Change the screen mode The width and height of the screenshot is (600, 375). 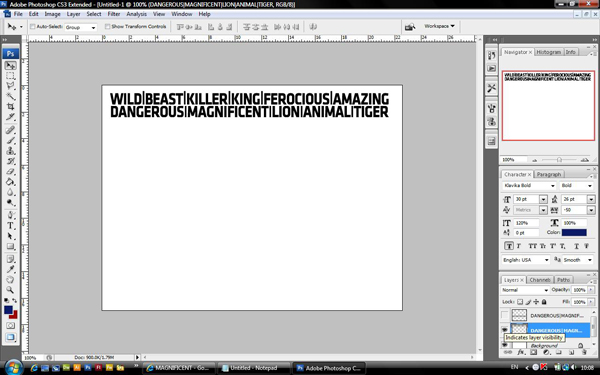click(x=10, y=337)
